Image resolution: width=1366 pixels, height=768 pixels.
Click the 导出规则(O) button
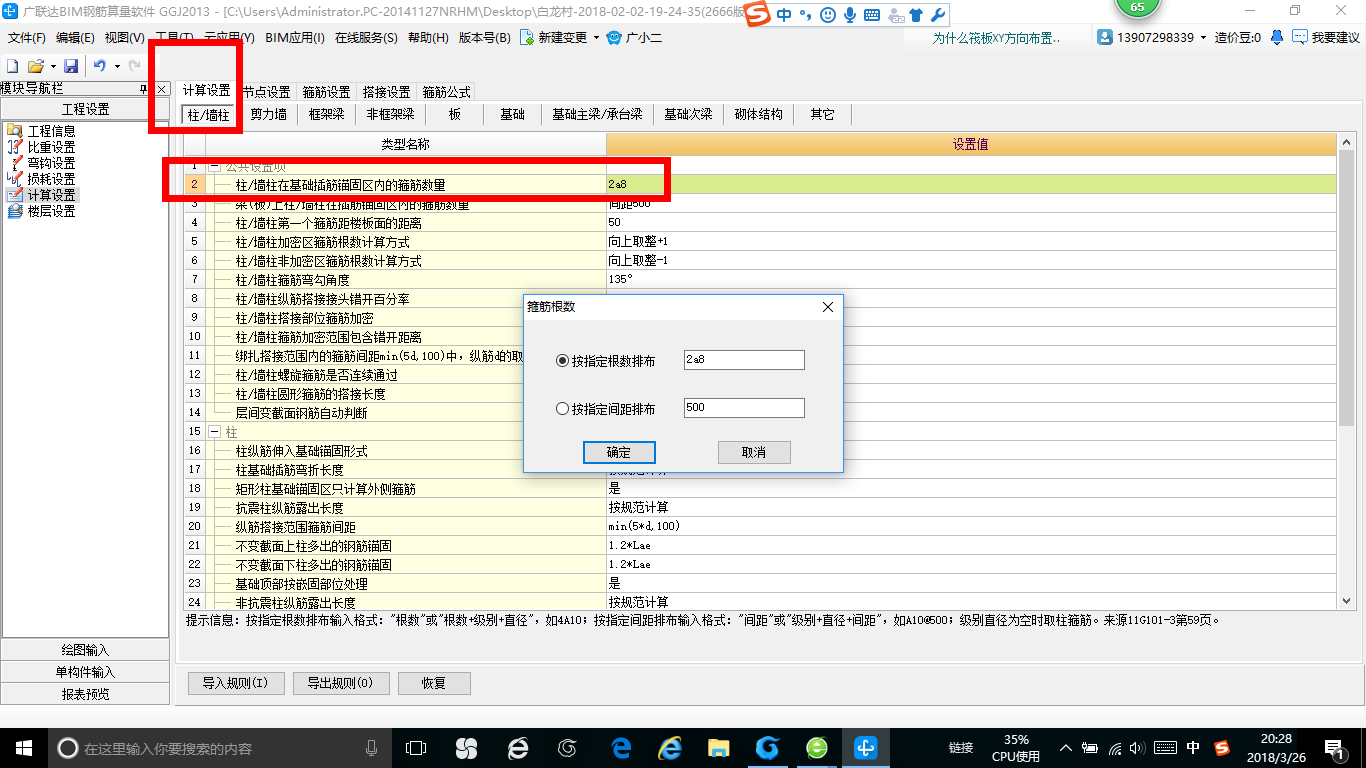341,684
